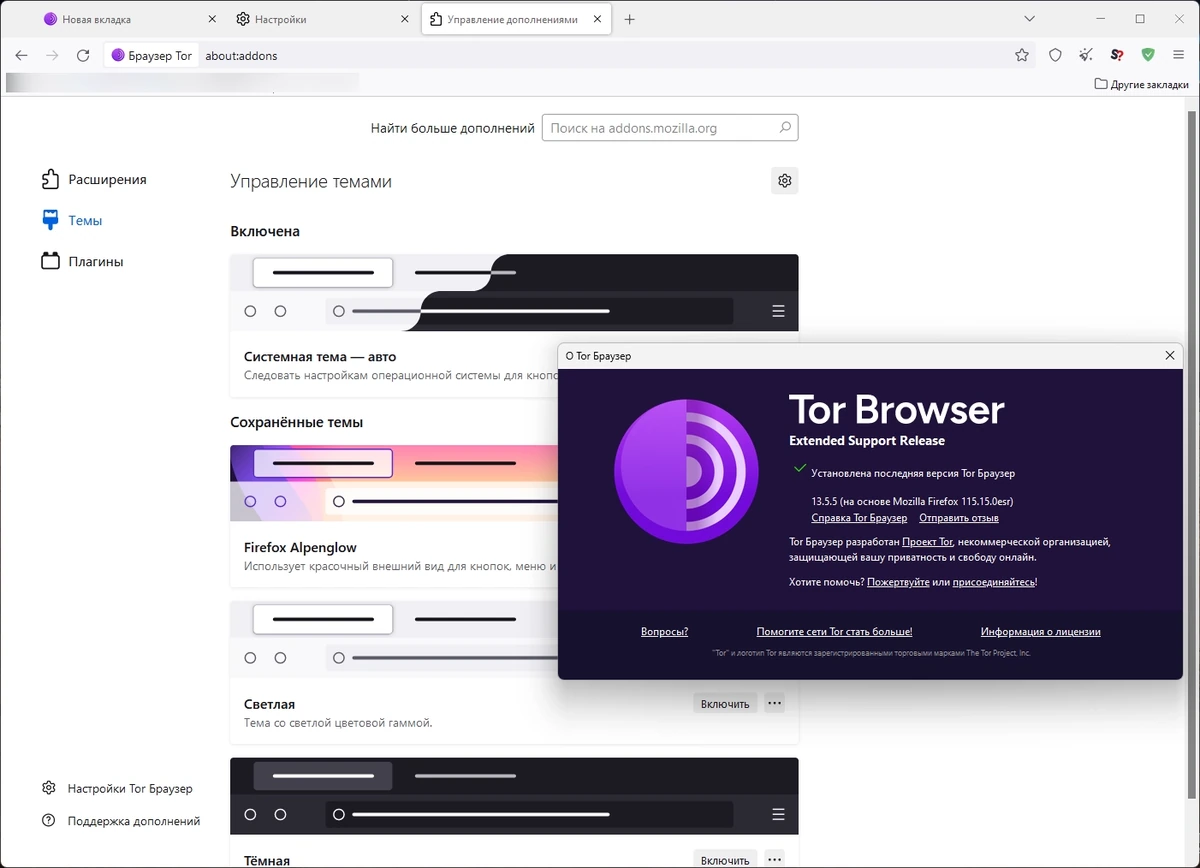Close the Новая вкладка tab
1200x868 pixels.
click(212, 19)
